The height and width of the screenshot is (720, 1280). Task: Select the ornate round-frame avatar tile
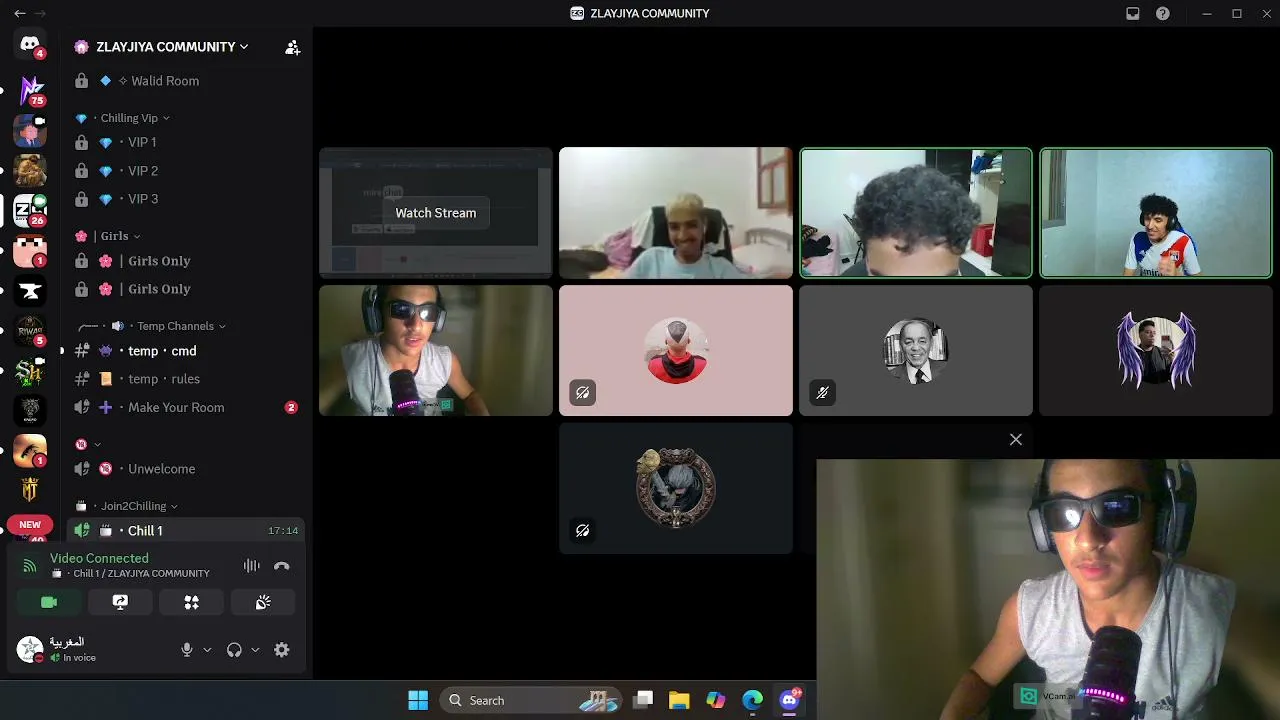pos(676,489)
